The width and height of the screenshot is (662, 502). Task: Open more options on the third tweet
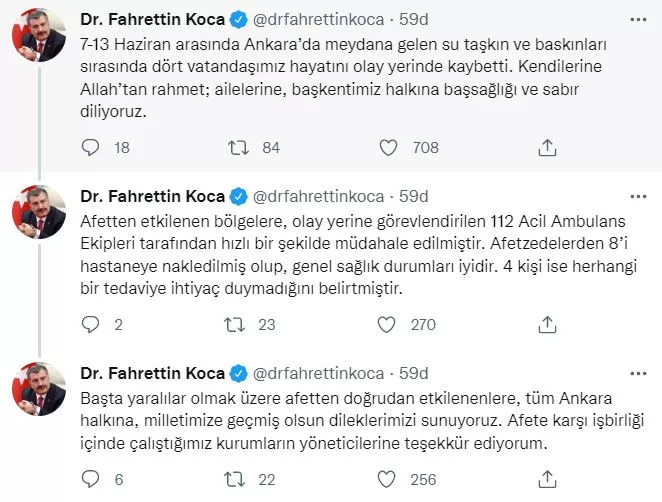coord(637,372)
